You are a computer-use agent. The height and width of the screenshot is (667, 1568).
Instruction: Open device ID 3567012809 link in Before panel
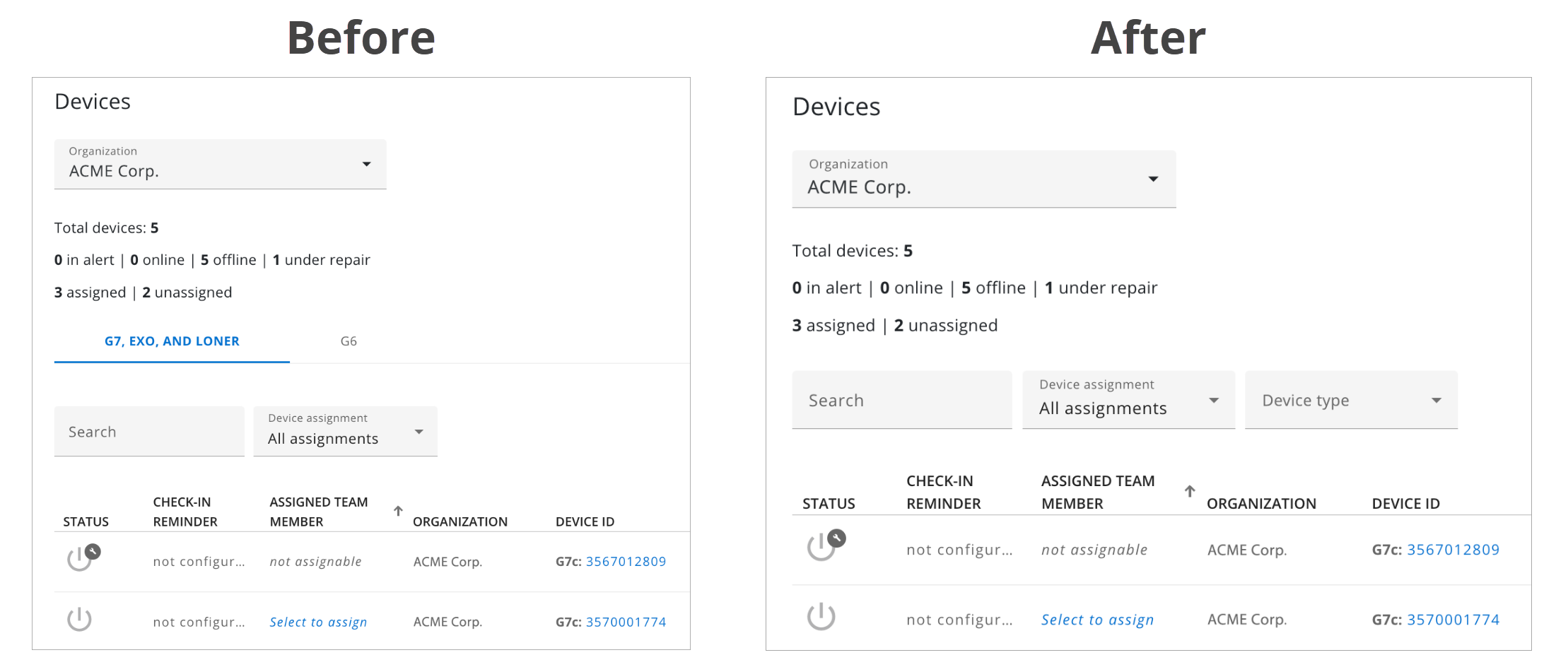point(626,562)
